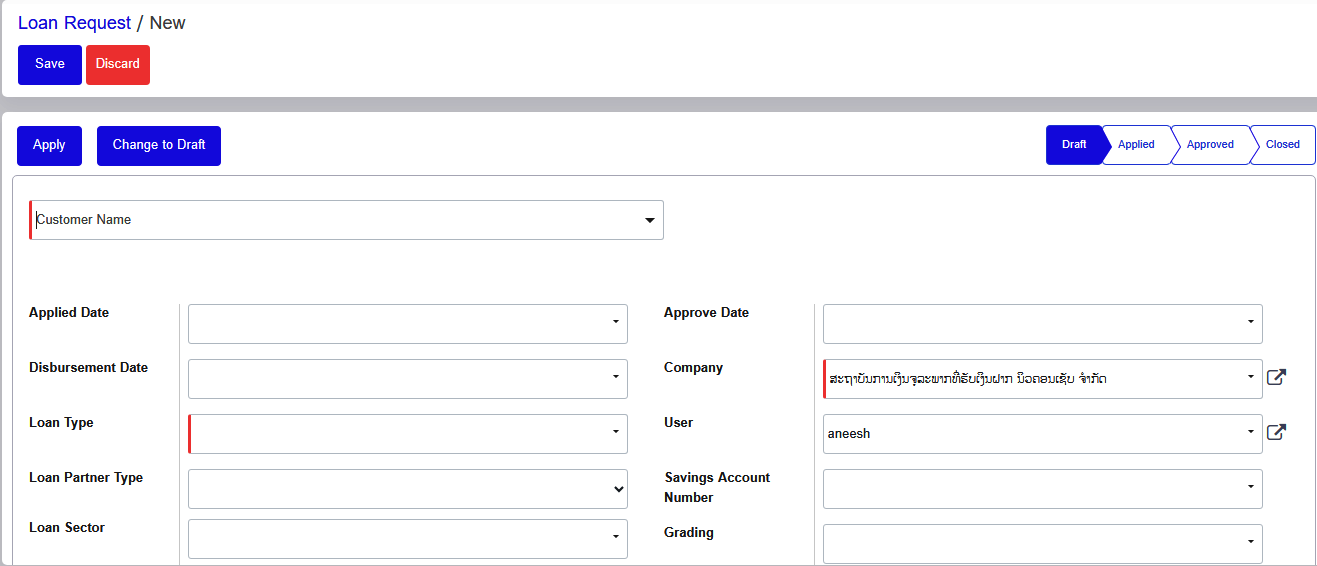Open Loan Partner Type select box
The image size is (1317, 566).
pyautogui.click(x=407, y=489)
